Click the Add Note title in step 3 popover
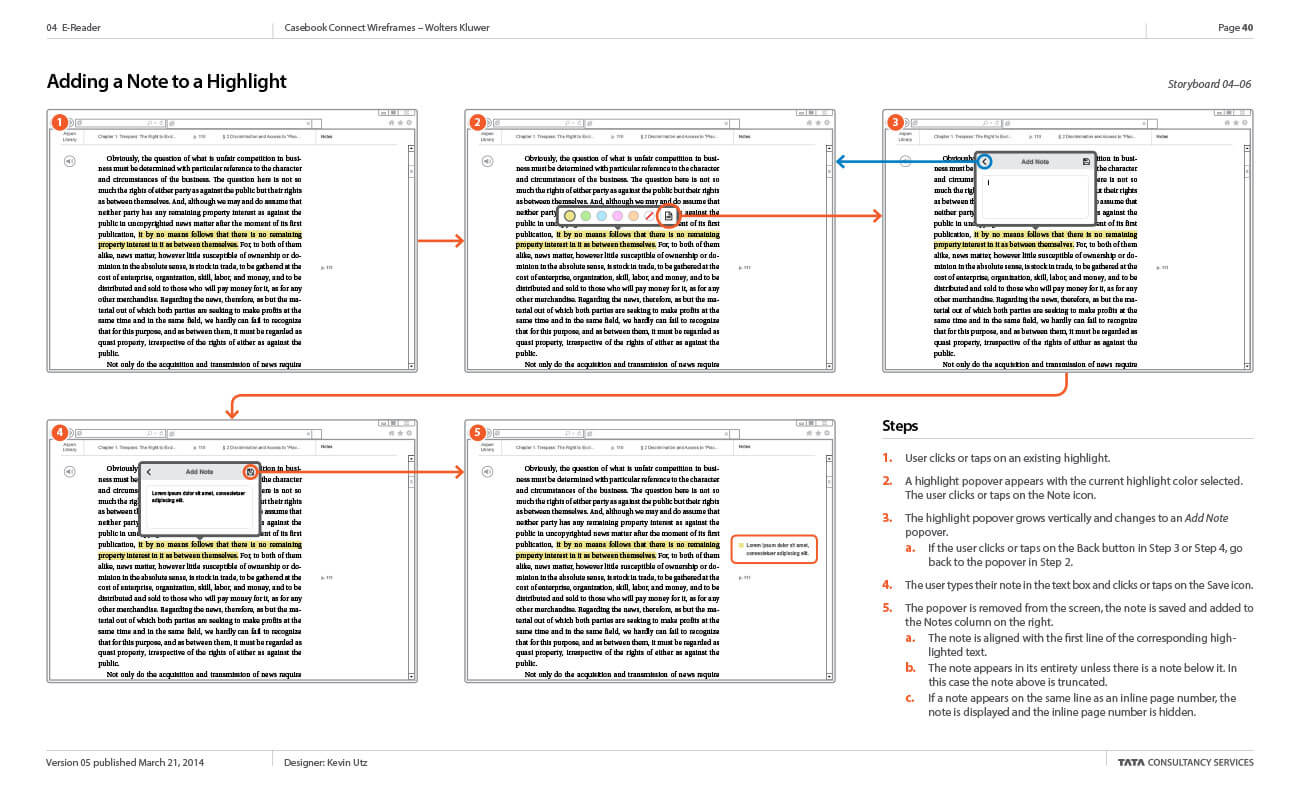Screen dimensions: 1300x789 (1035, 161)
